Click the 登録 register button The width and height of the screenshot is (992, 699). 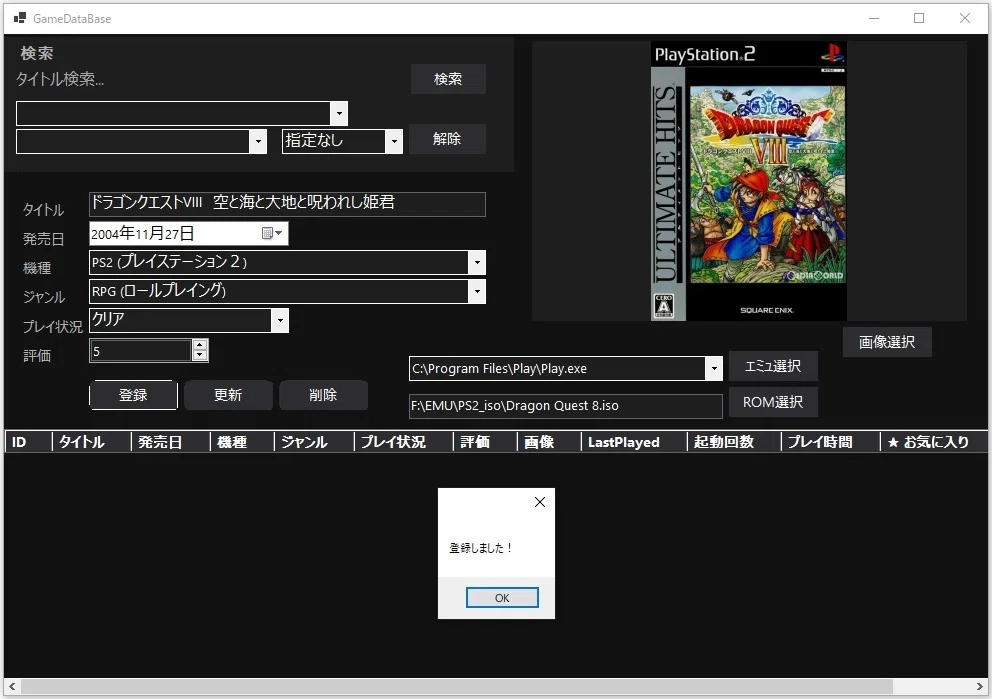133,395
